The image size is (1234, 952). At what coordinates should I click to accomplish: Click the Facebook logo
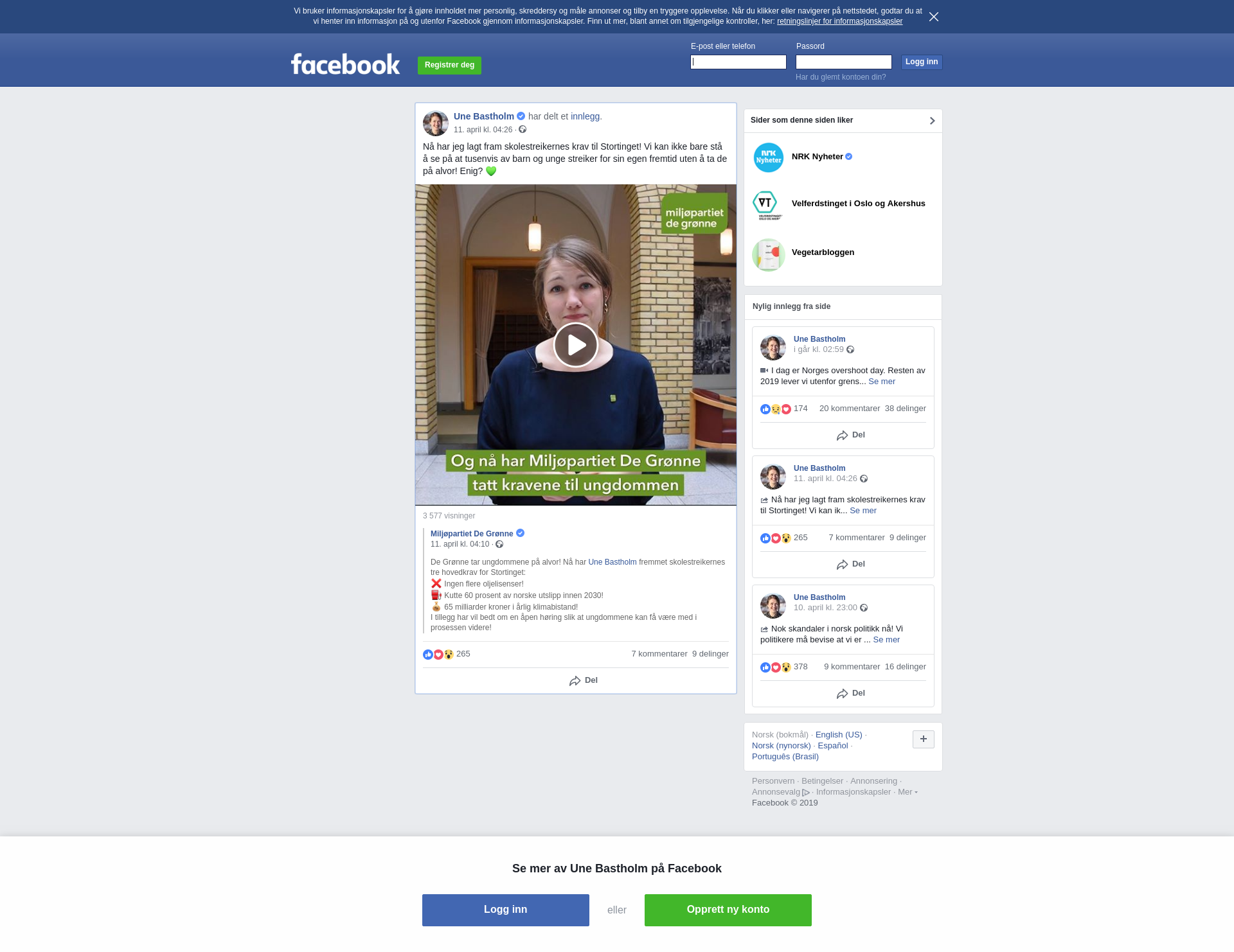click(x=346, y=64)
